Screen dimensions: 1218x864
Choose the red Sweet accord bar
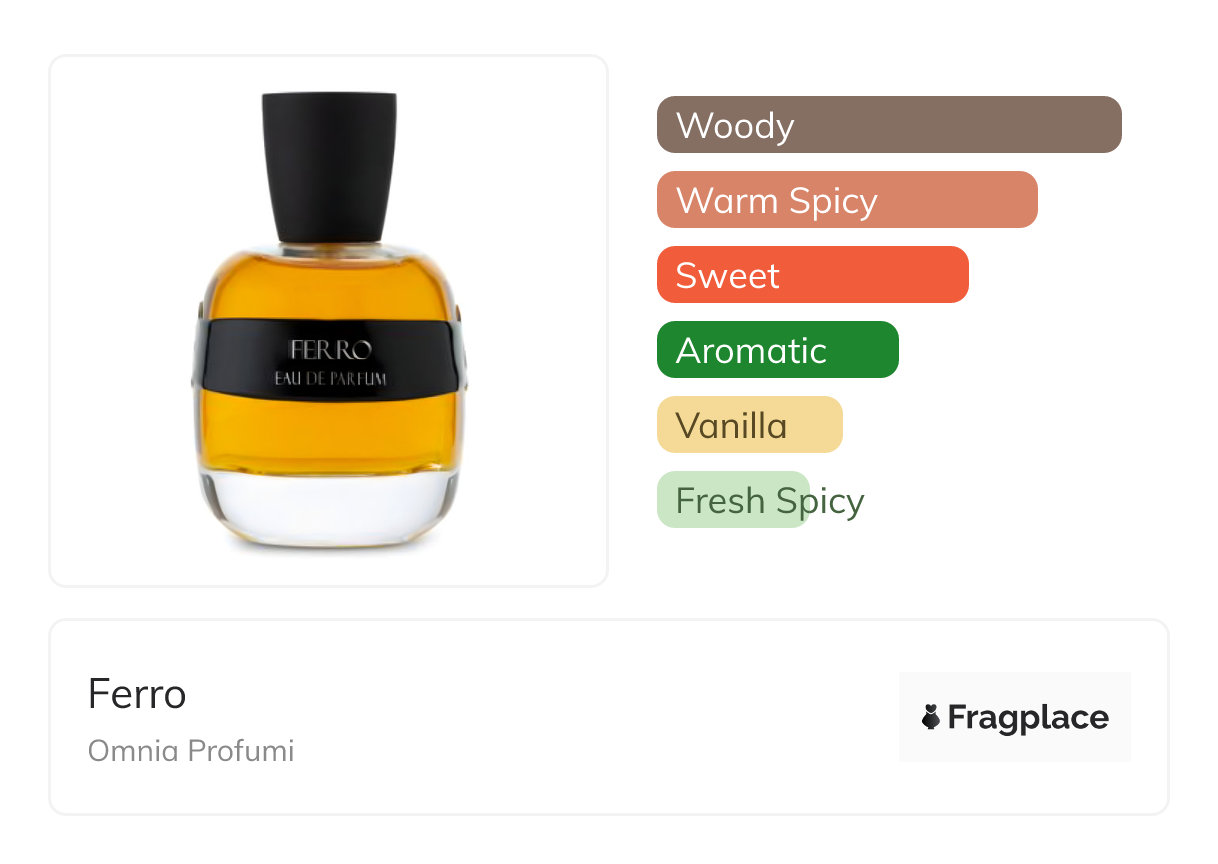tap(813, 275)
